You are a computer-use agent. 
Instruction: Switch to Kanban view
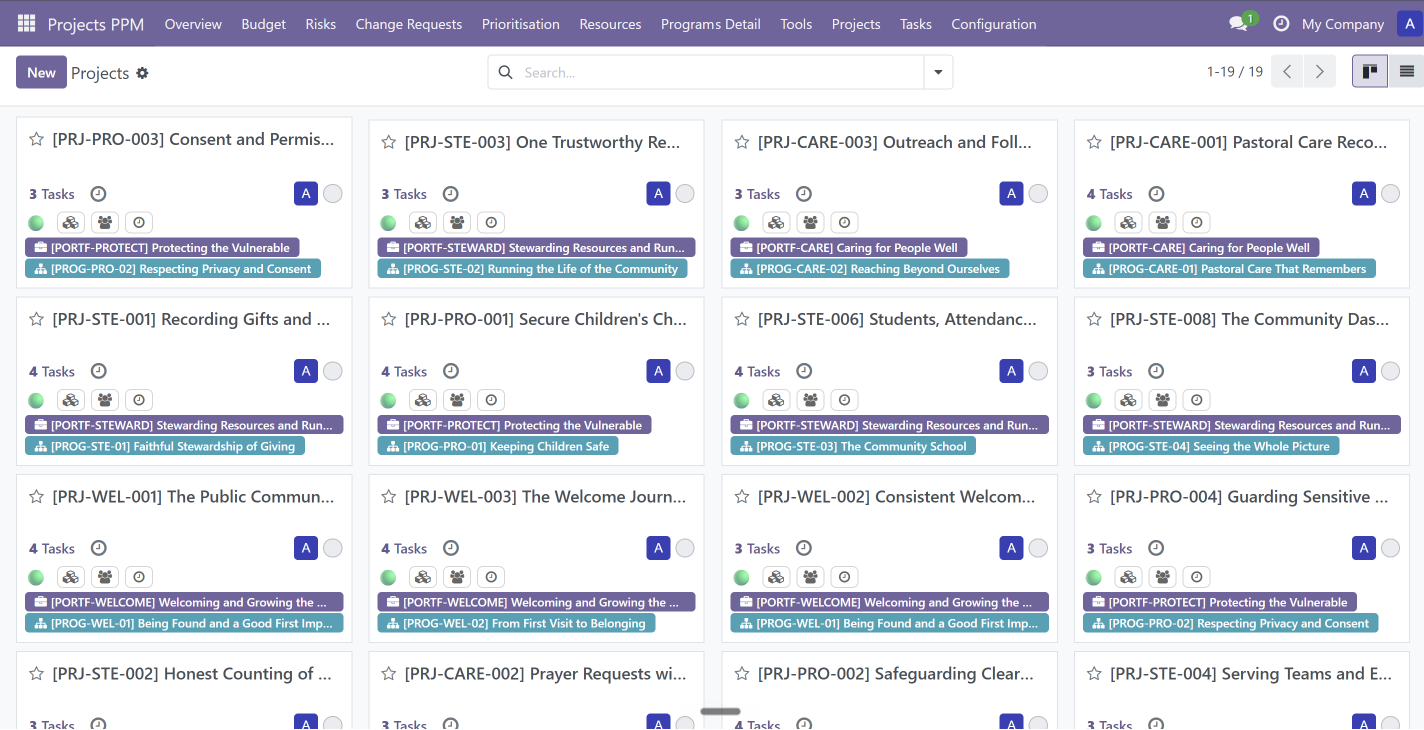tap(1370, 71)
